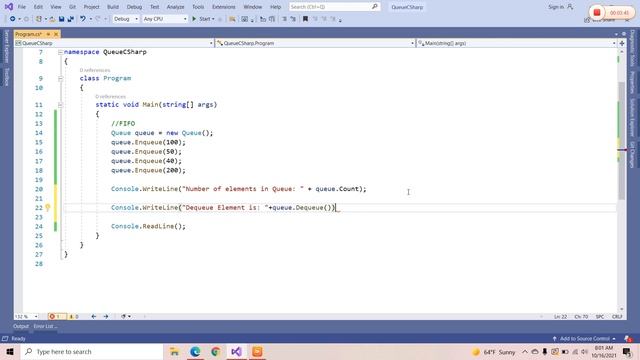This screenshot has height=360, width=640.
Task: Collapse the class Program block
Action: tap(60, 78)
